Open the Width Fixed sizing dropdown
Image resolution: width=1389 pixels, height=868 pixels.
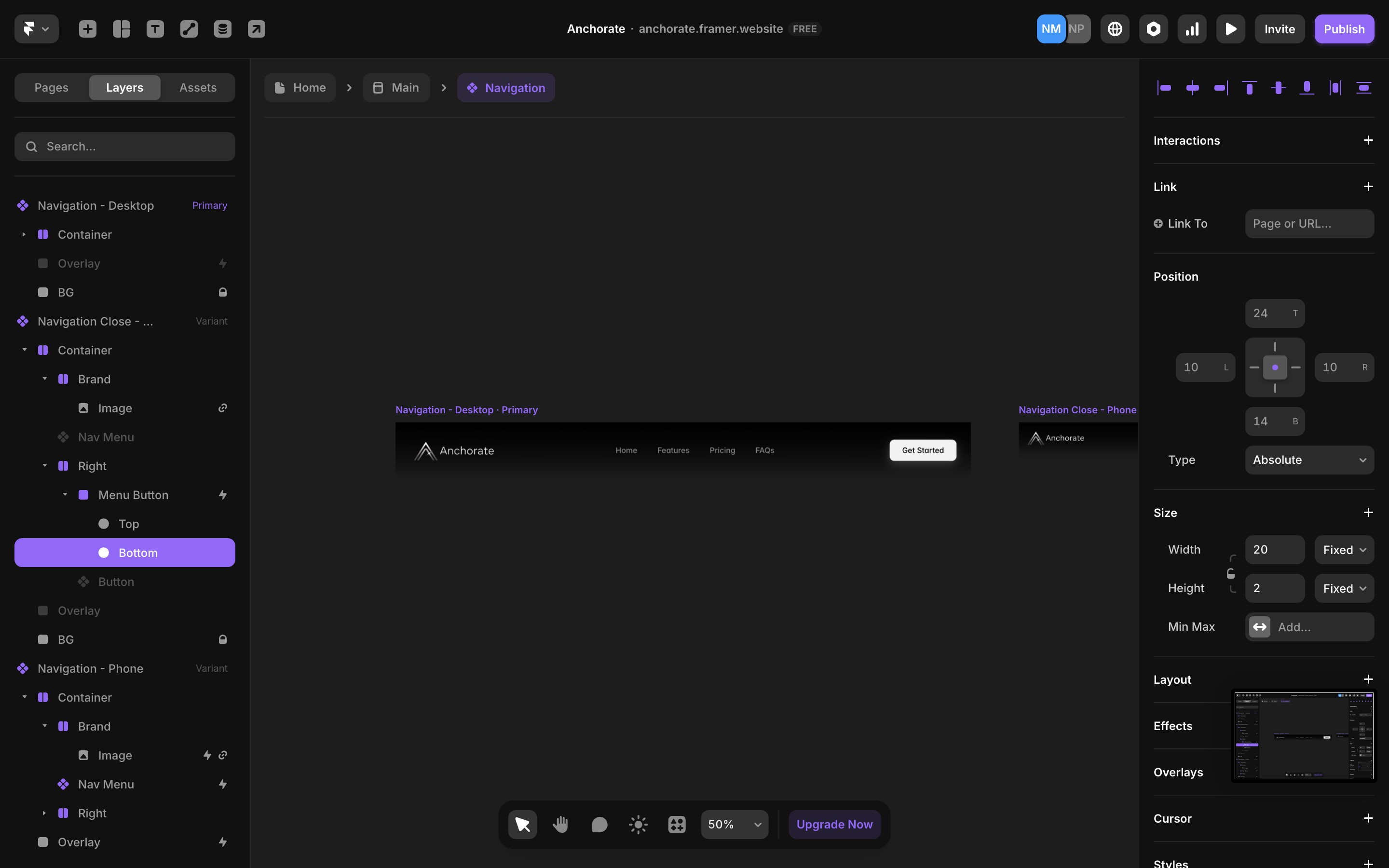point(1344,550)
